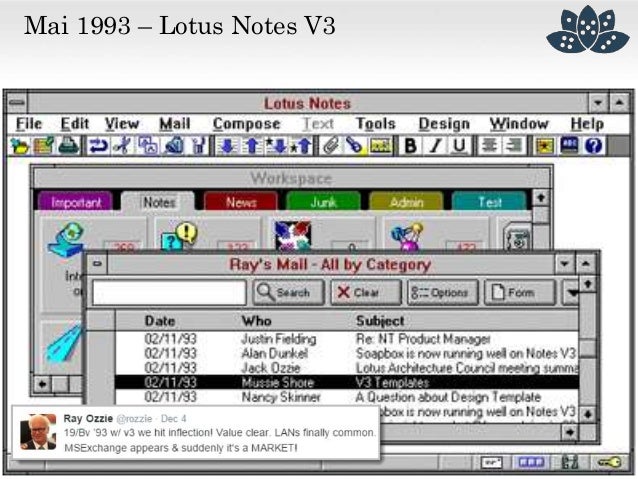Open the Design menu

tap(444, 124)
